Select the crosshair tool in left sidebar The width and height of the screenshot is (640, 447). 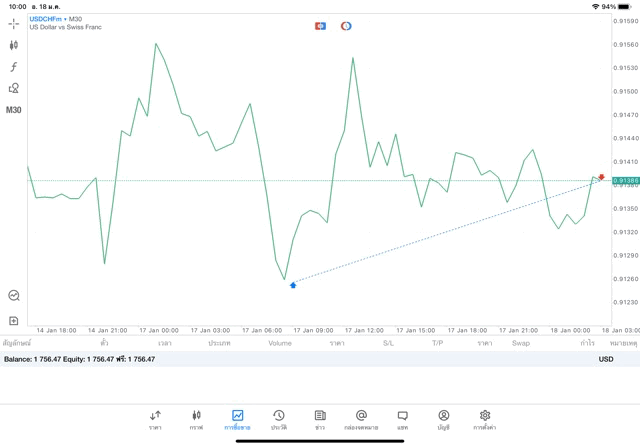click(14, 23)
